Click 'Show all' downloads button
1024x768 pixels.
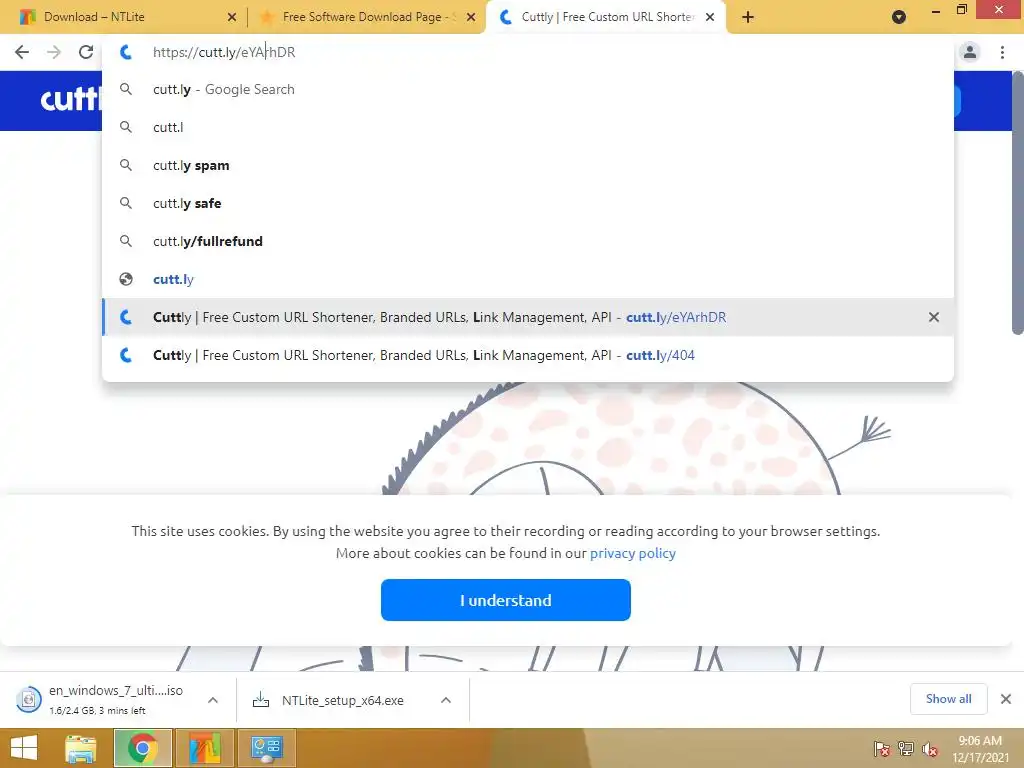(x=948, y=699)
